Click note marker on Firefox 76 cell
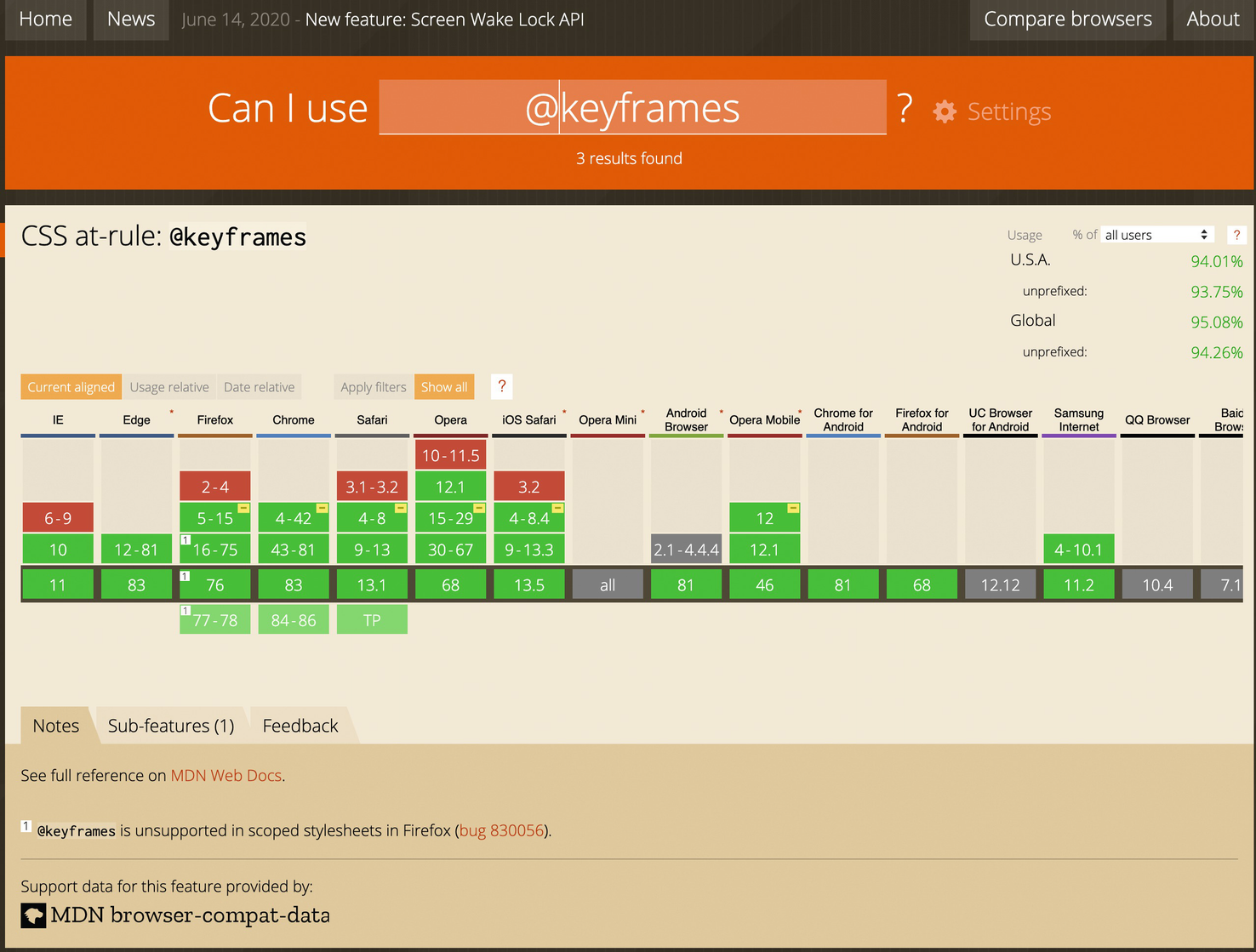The height and width of the screenshot is (952, 1256). pos(185,576)
